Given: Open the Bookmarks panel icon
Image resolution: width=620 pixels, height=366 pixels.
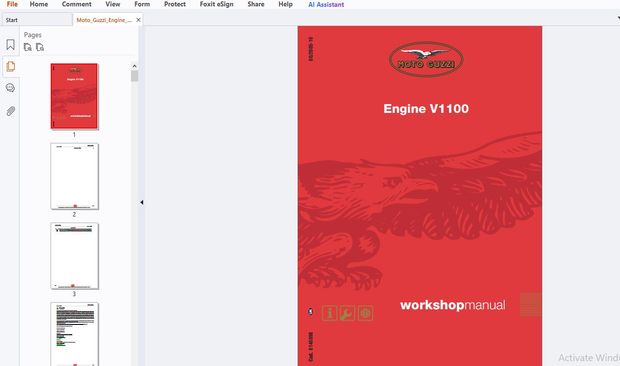Looking at the screenshot, I should coord(10,45).
